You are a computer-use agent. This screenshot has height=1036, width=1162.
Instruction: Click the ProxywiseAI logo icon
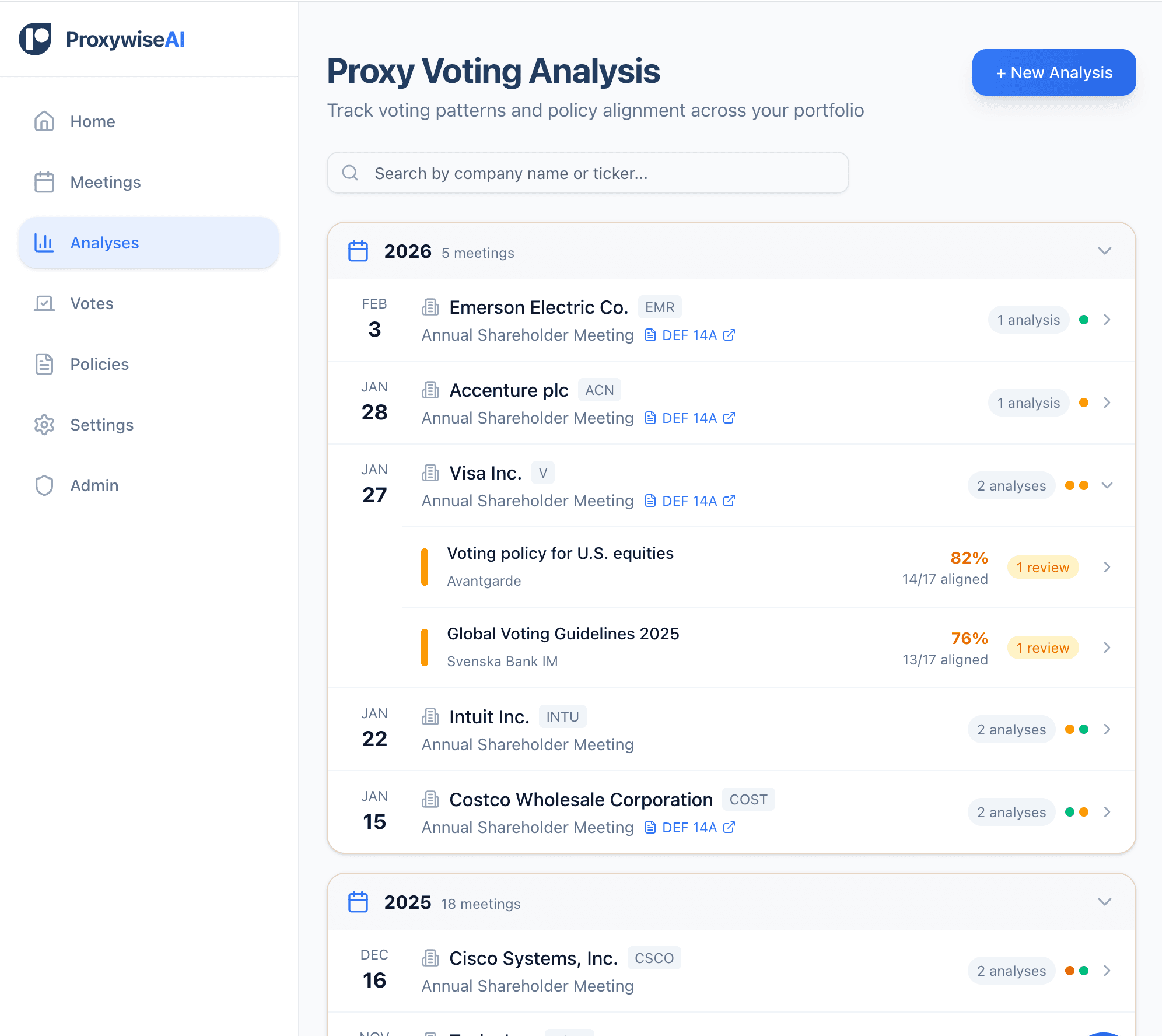(35, 39)
